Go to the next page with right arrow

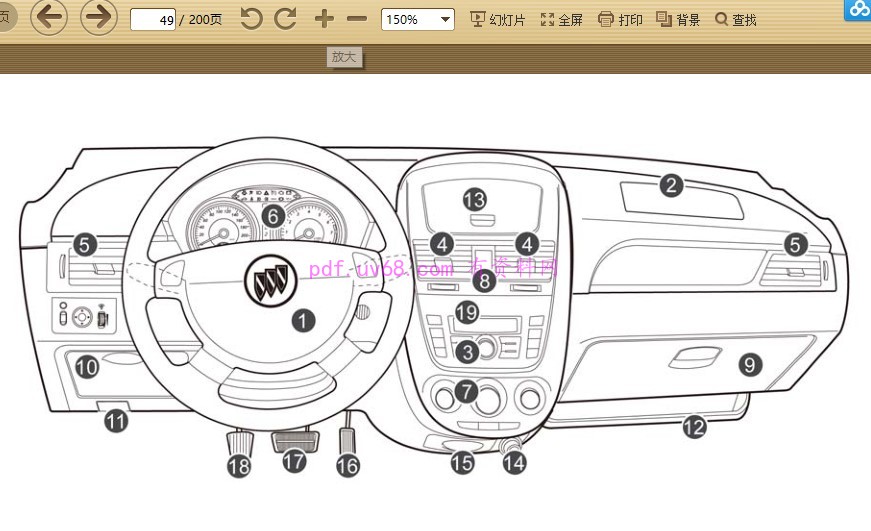tap(98, 18)
